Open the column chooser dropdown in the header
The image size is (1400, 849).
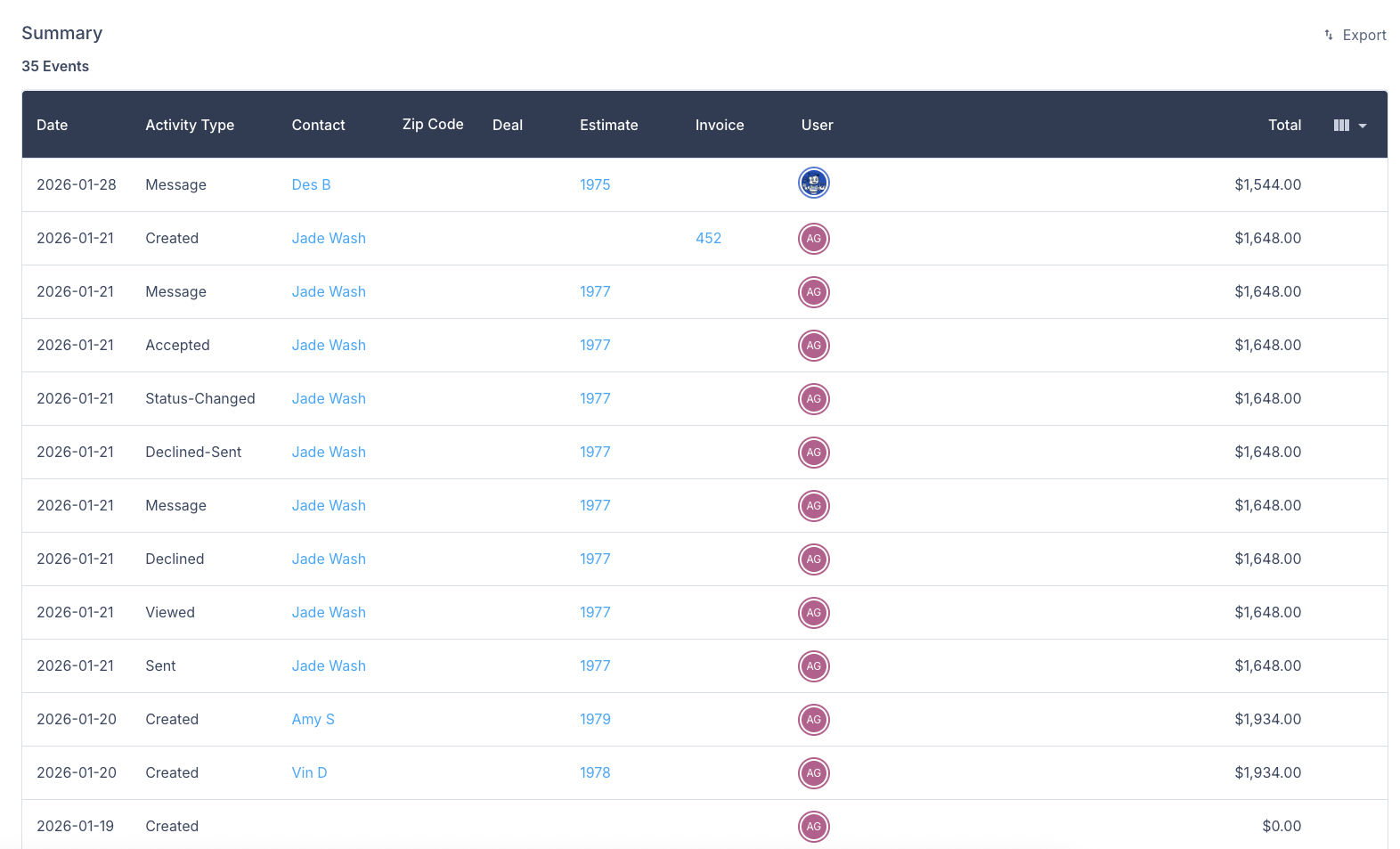pos(1350,126)
